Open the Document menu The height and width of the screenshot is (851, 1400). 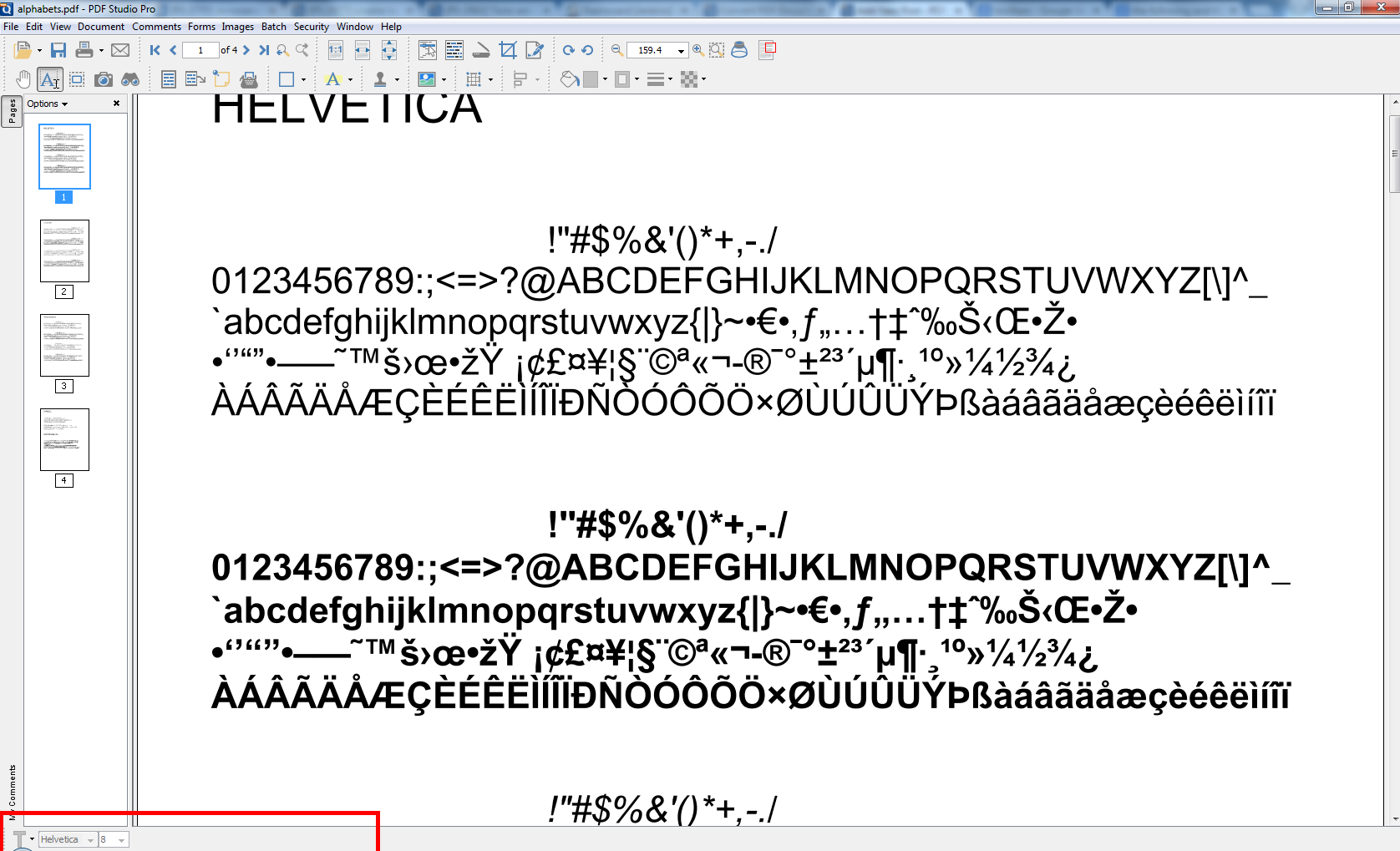[x=101, y=27]
